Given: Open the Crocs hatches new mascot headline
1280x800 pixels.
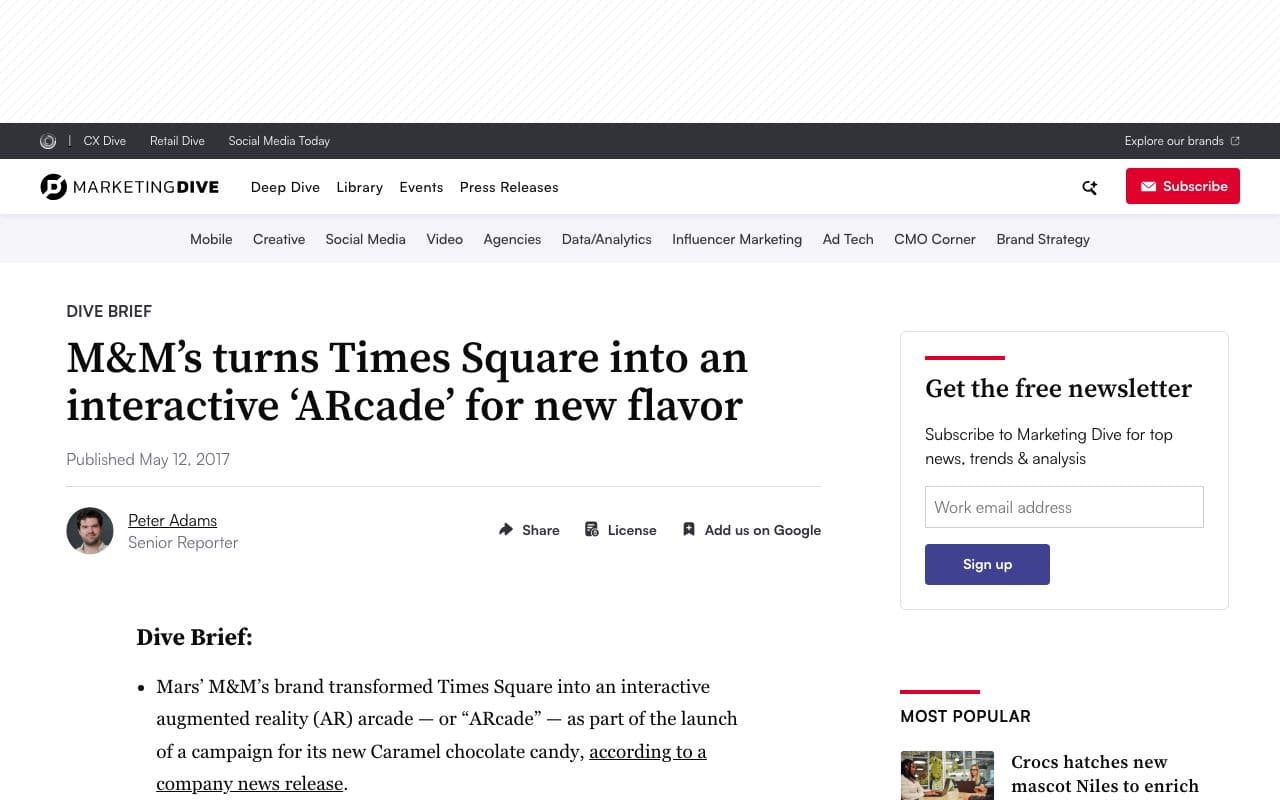Looking at the screenshot, I should 1105,774.
